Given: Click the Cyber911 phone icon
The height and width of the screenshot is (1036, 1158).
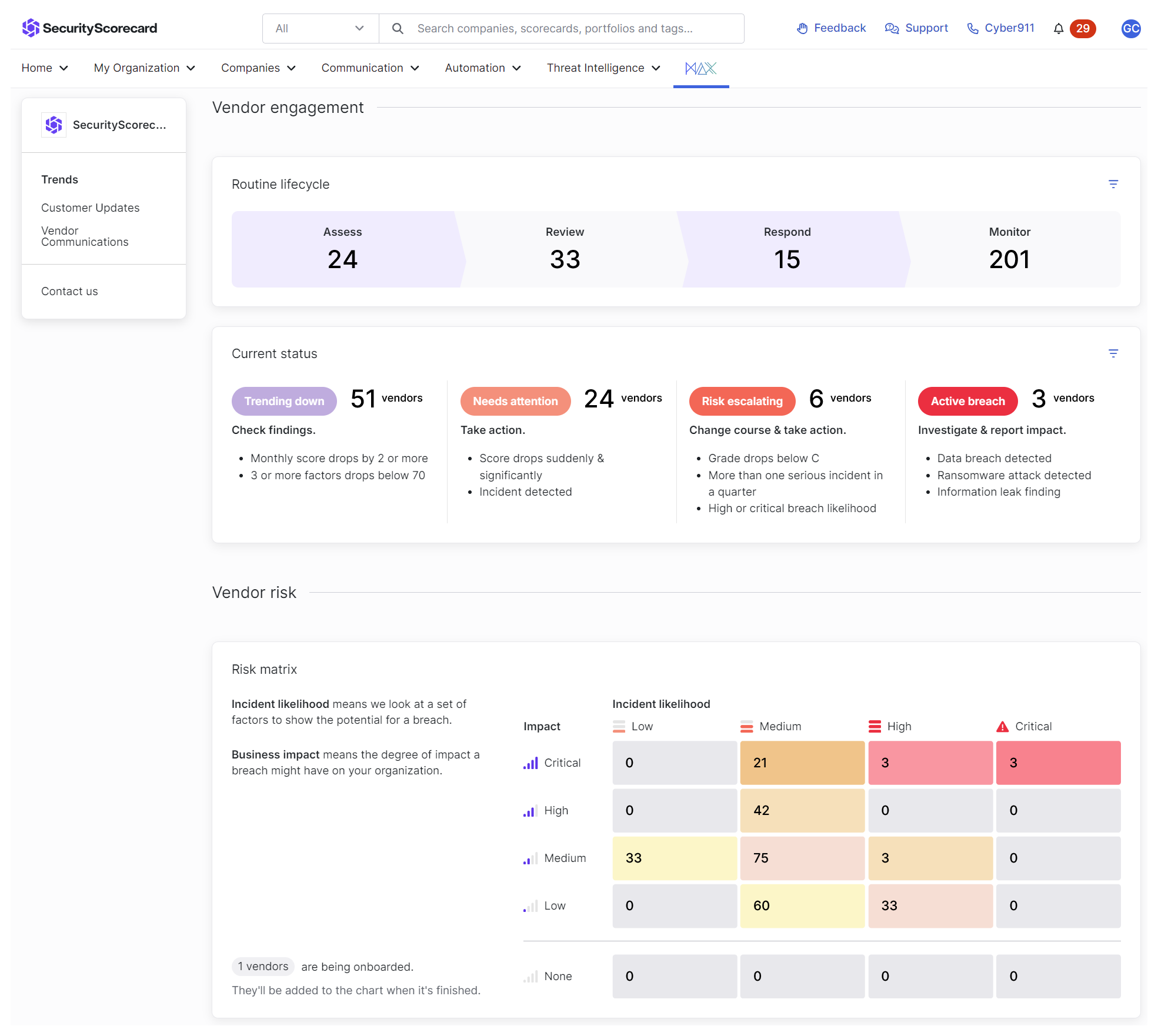Looking at the screenshot, I should (973, 28).
